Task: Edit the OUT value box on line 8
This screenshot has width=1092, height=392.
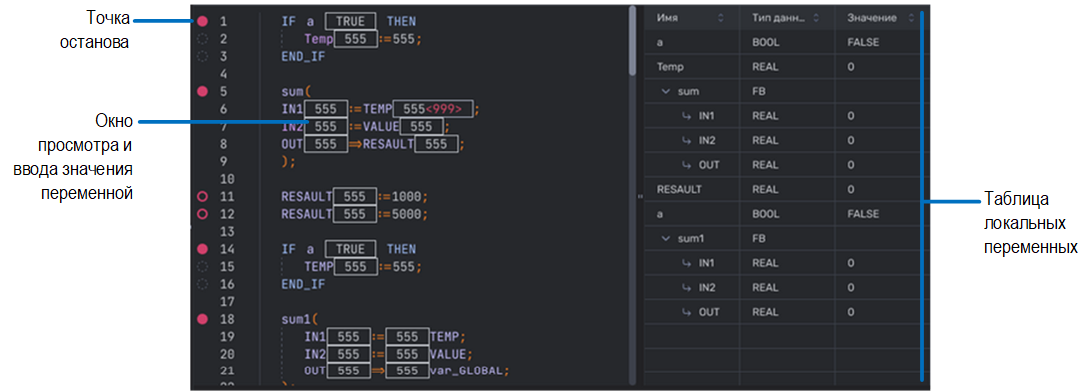Action: click(325, 144)
